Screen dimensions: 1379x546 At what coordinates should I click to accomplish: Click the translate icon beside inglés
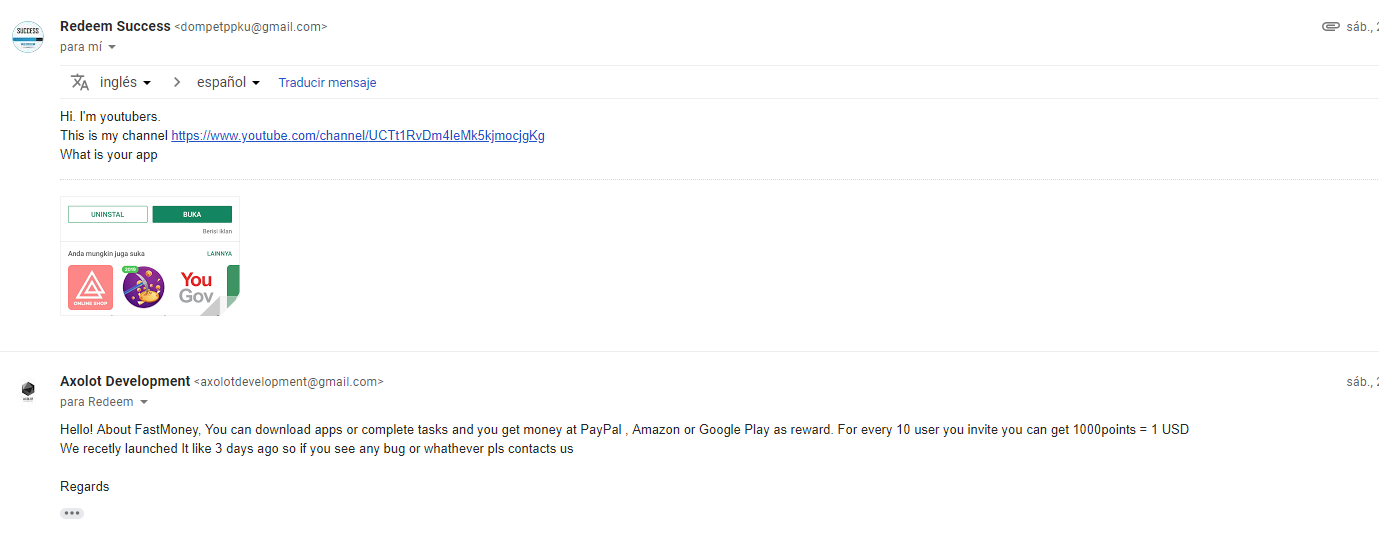[80, 82]
